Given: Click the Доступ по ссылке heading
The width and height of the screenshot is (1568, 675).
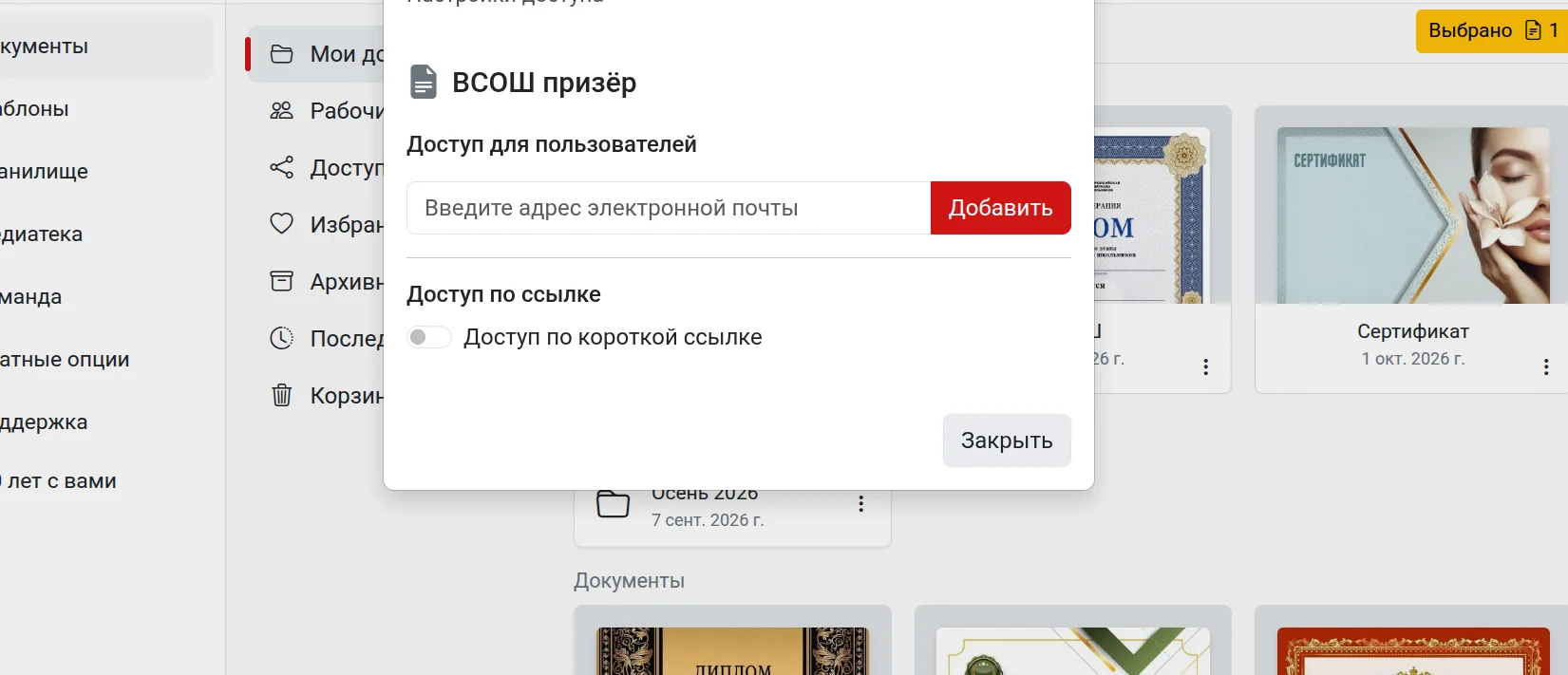Looking at the screenshot, I should point(503,294).
